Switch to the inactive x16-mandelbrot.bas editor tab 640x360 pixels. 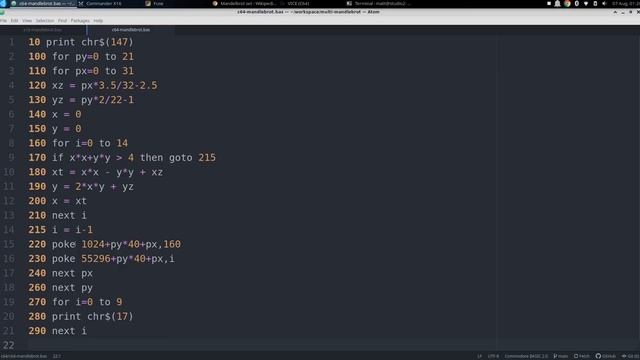(43, 30)
